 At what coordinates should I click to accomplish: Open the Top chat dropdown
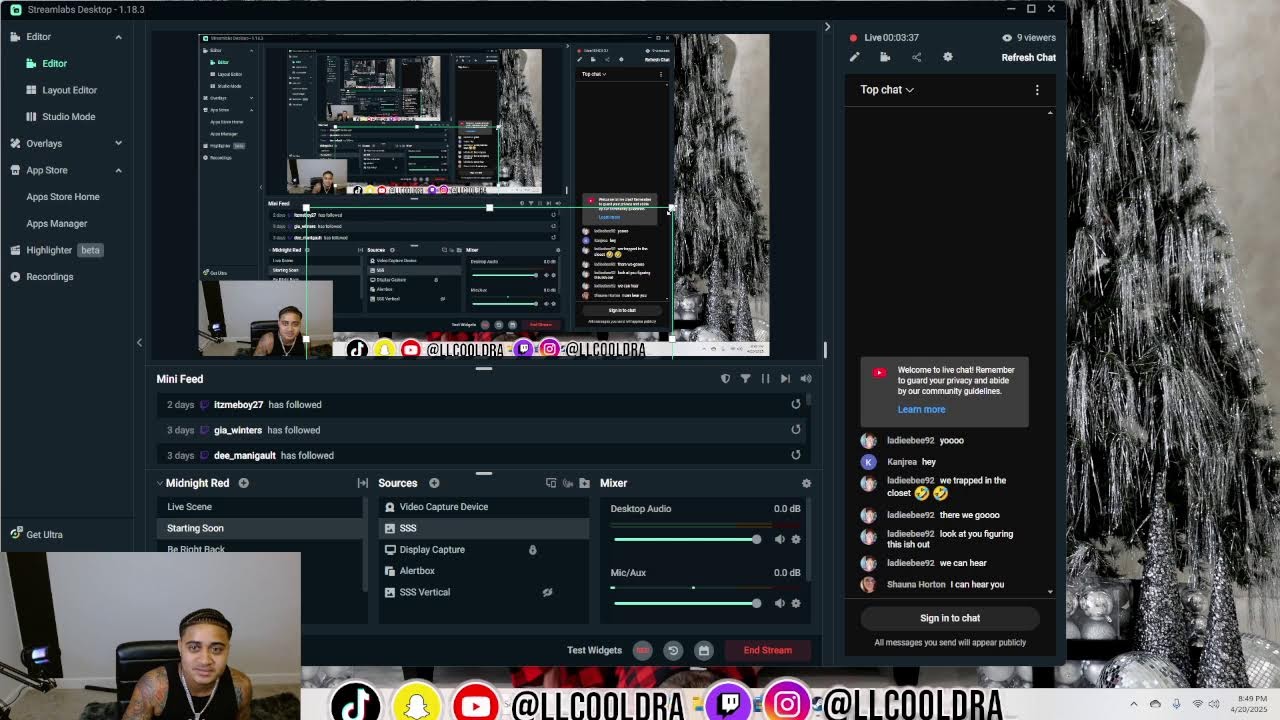pos(887,90)
